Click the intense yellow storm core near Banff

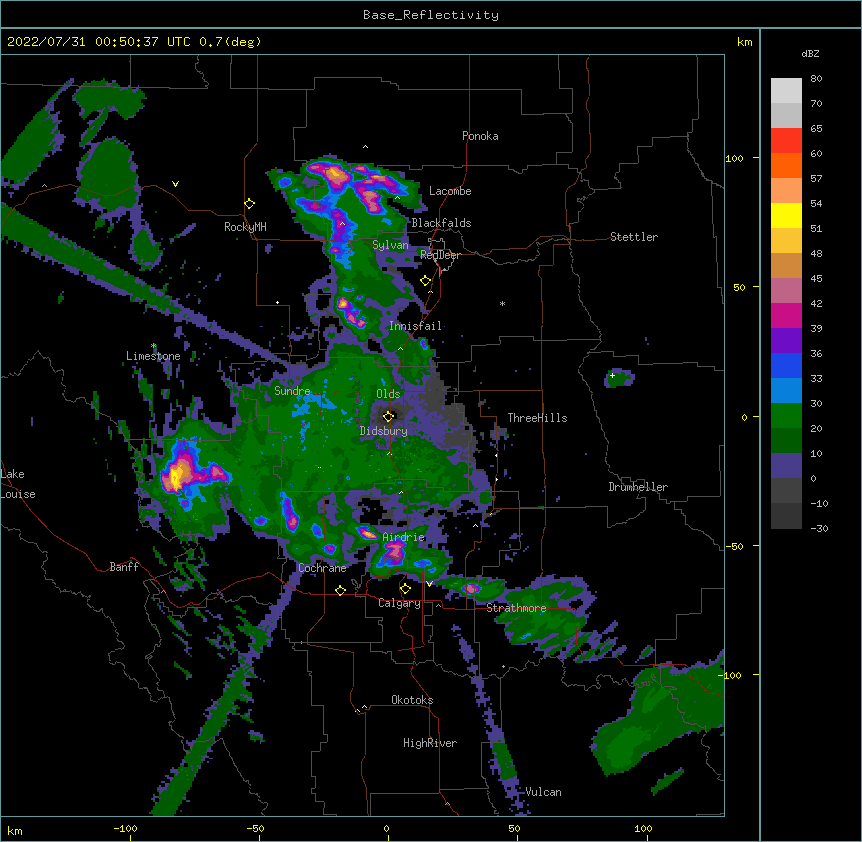pyautogui.click(x=176, y=476)
